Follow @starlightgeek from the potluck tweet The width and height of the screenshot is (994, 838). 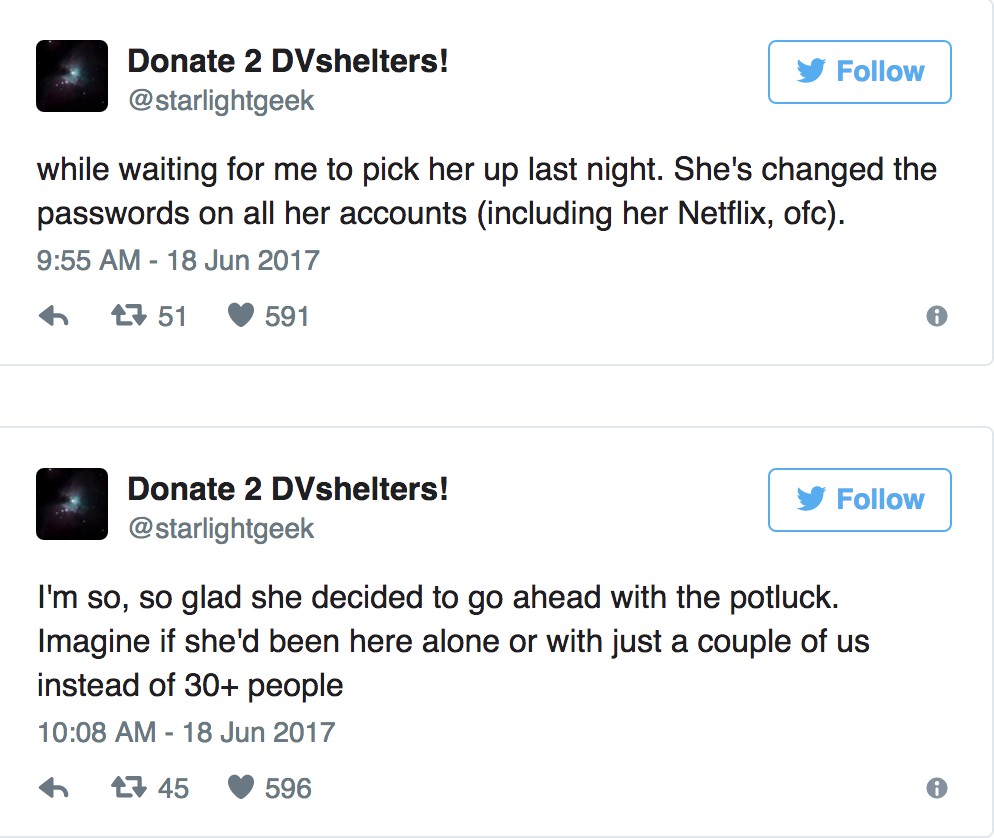tap(859, 499)
